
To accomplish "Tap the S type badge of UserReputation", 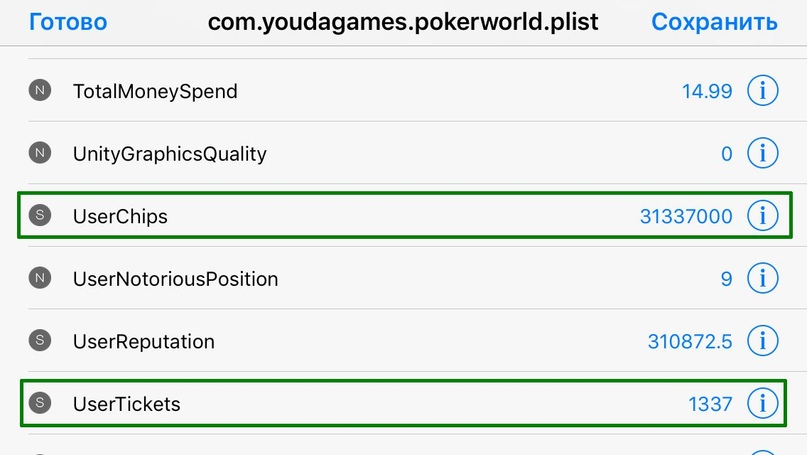I will pyautogui.click(x=40, y=341).
